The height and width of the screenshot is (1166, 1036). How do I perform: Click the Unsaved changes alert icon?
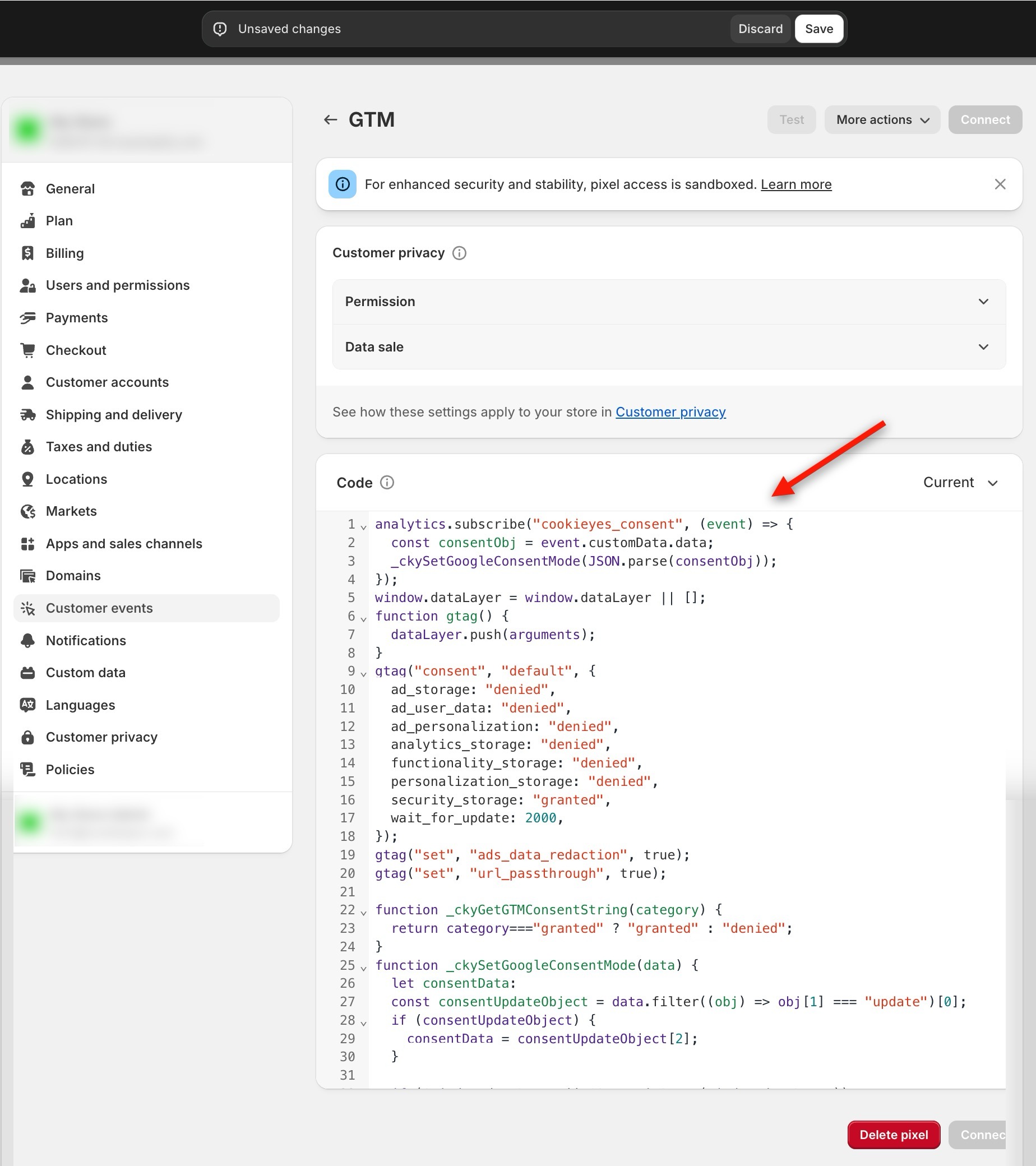pos(220,29)
